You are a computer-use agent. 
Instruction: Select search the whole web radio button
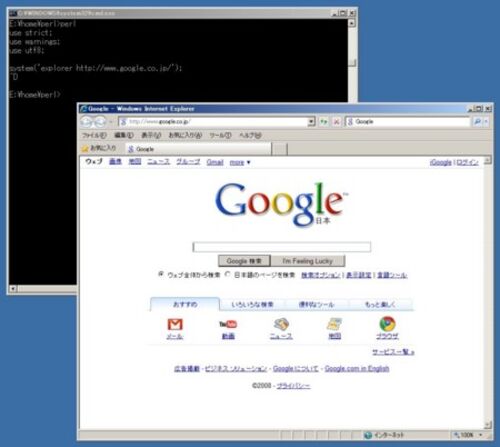[161, 274]
